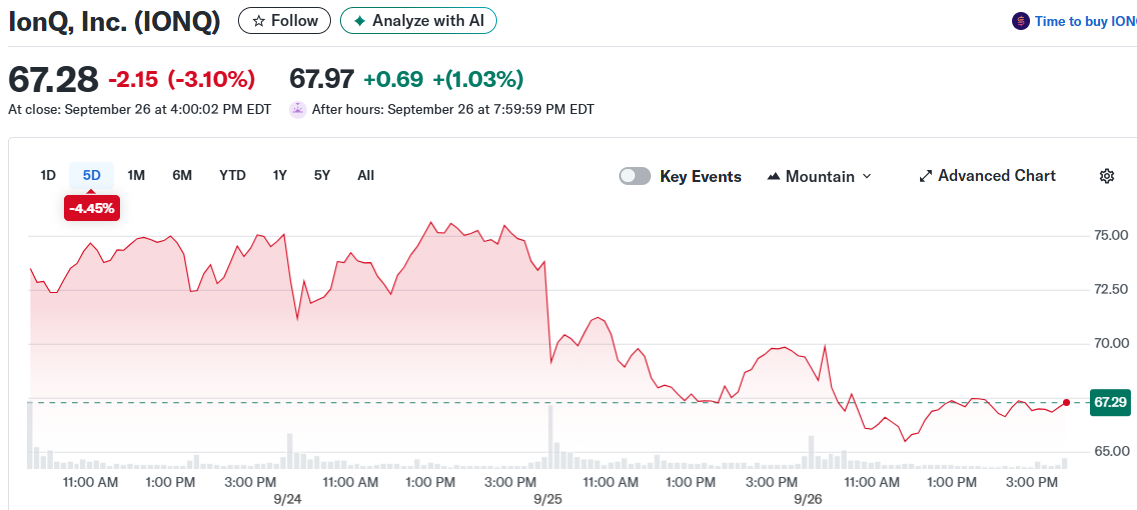The image size is (1137, 510).
Task: Open the Advanced Chart link
Action: click(987, 176)
